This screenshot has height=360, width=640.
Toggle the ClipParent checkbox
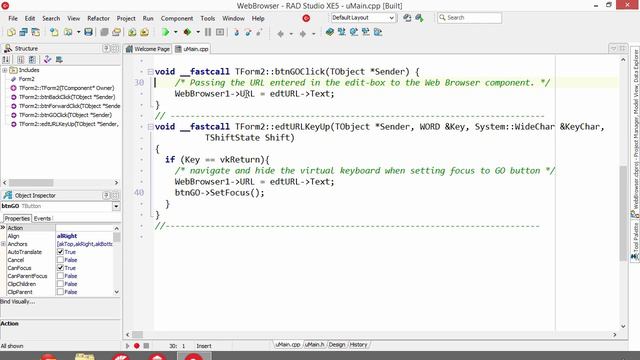(x=60, y=292)
